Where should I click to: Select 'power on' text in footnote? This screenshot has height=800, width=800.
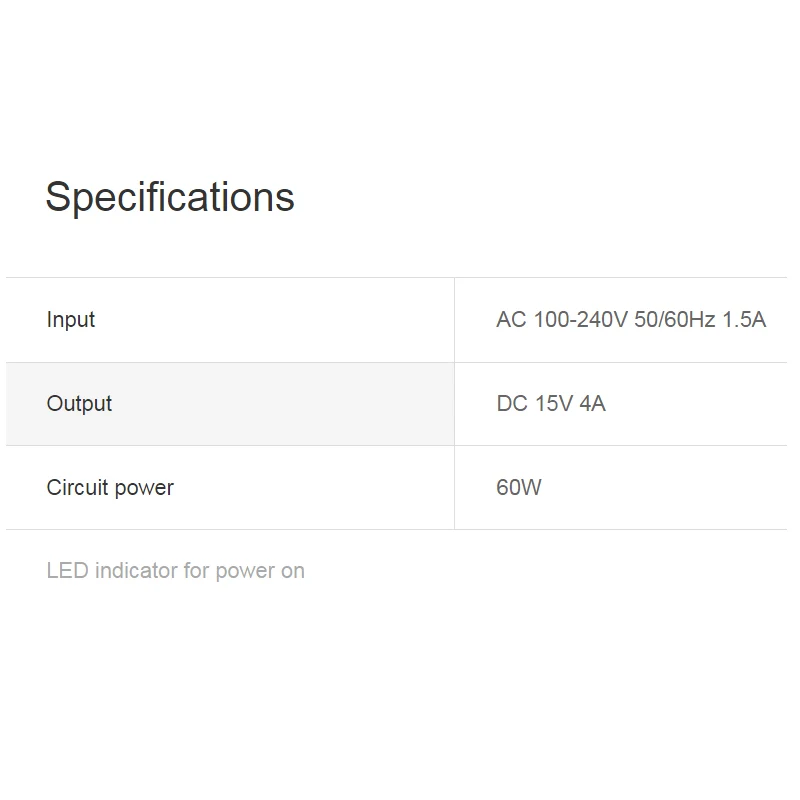pyautogui.click(x=260, y=571)
